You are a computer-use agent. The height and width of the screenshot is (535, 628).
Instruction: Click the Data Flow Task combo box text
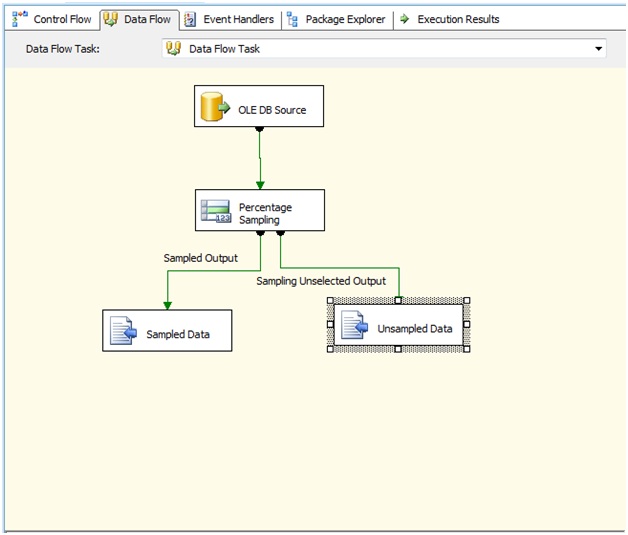[225, 48]
